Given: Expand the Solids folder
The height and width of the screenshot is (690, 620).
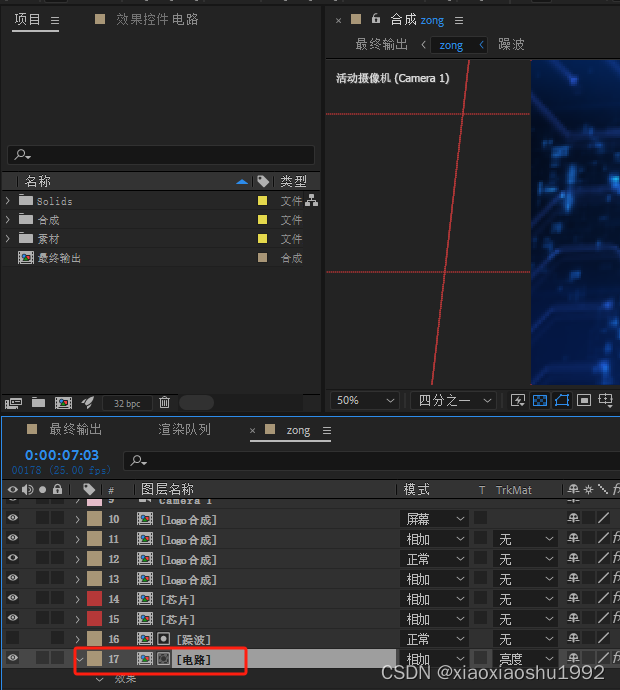Looking at the screenshot, I should 7,201.
